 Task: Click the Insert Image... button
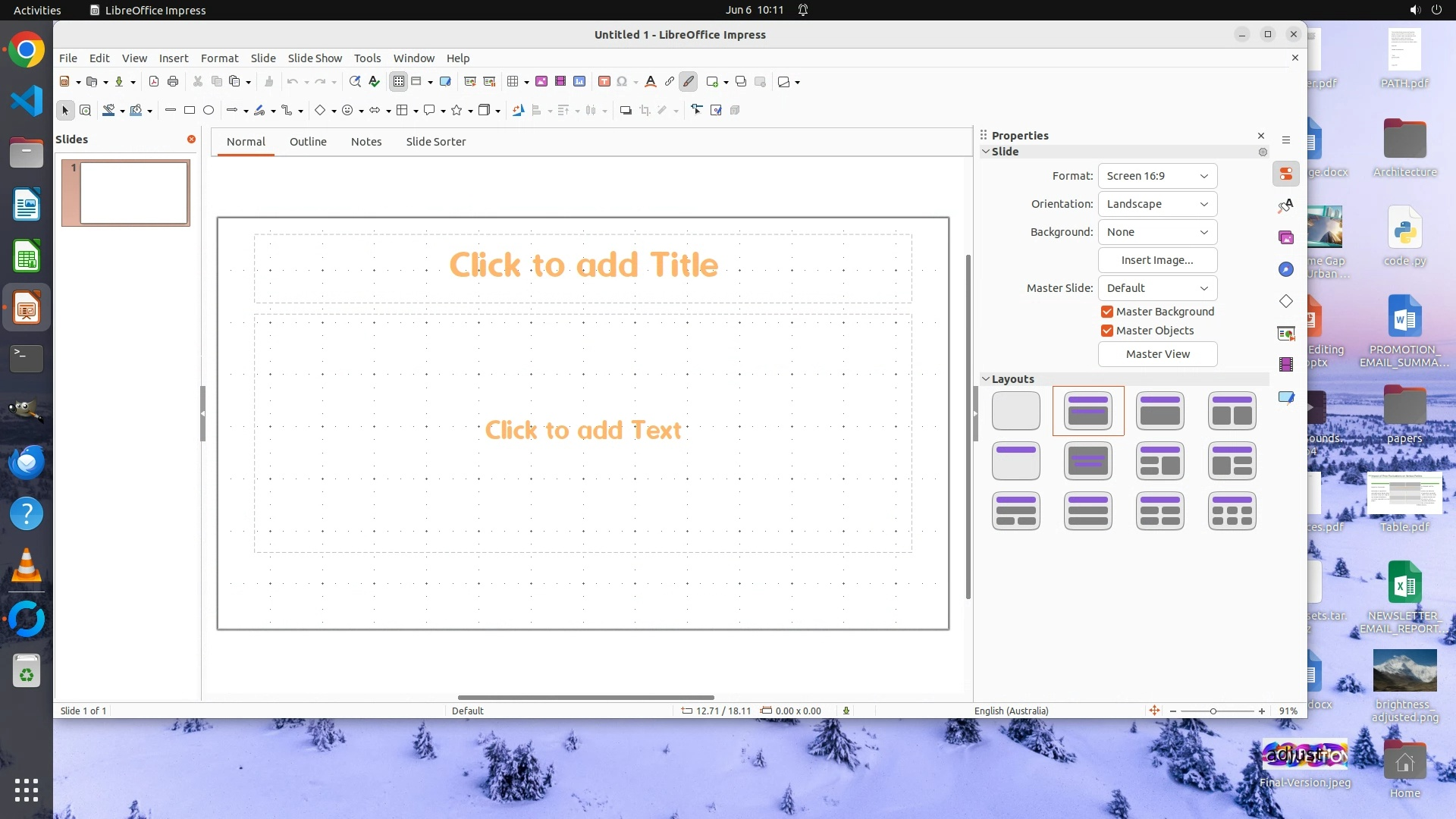(x=1157, y=260)
